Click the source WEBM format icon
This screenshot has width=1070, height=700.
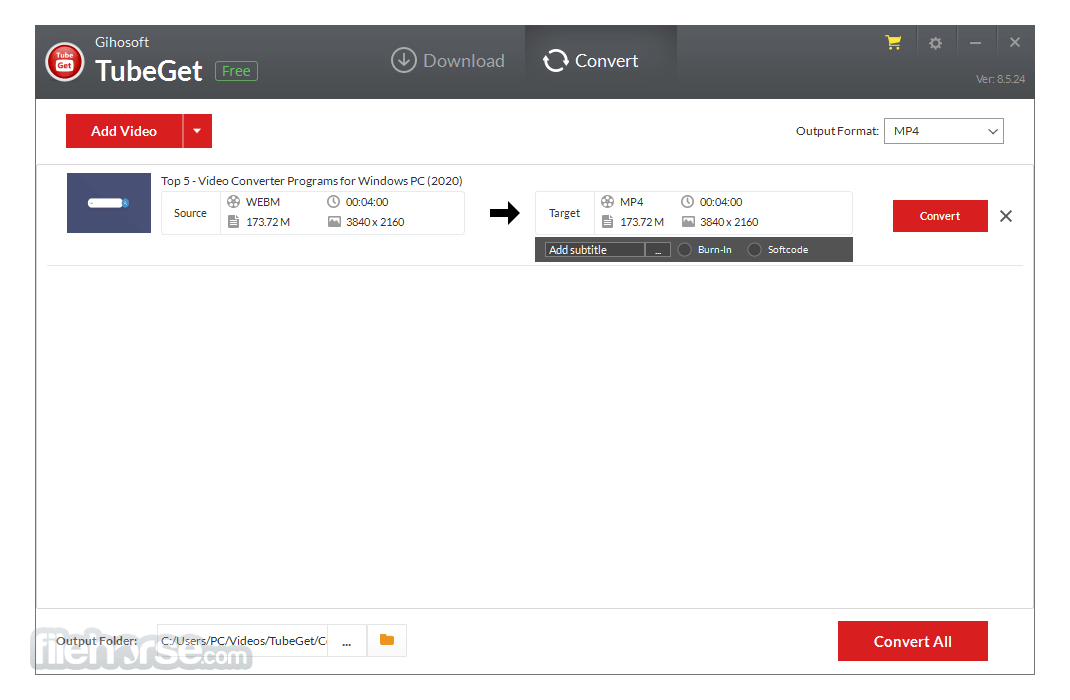pos(233,202)
